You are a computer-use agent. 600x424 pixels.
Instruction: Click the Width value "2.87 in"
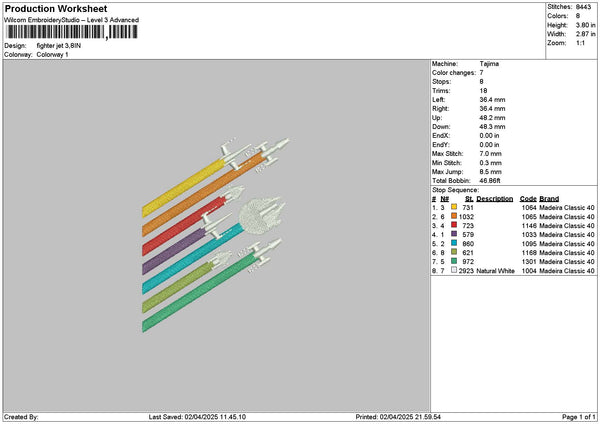pos(585,34)
